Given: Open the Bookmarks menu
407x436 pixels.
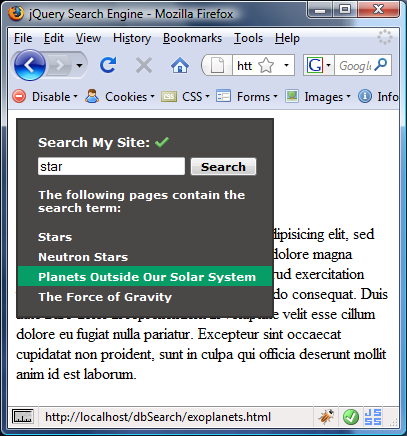Looking at the screenshot, I should (x=192, y=38).
